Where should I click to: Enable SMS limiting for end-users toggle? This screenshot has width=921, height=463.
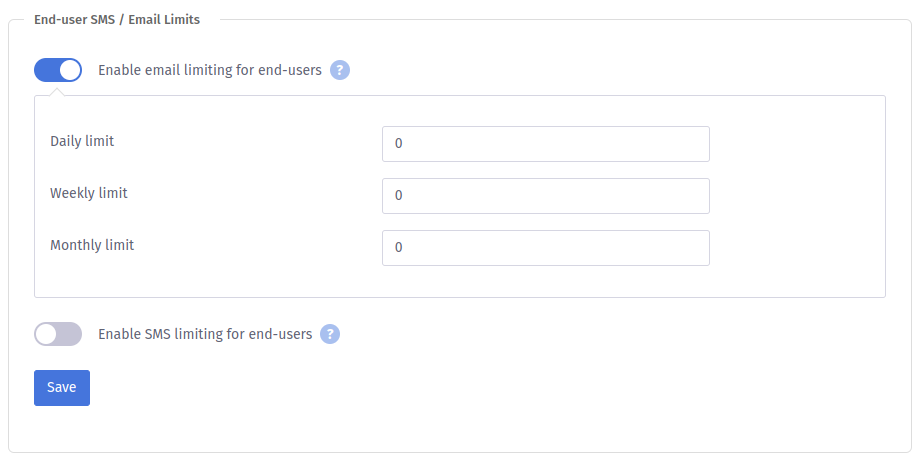pyautogui.click(x=58, y=334)
